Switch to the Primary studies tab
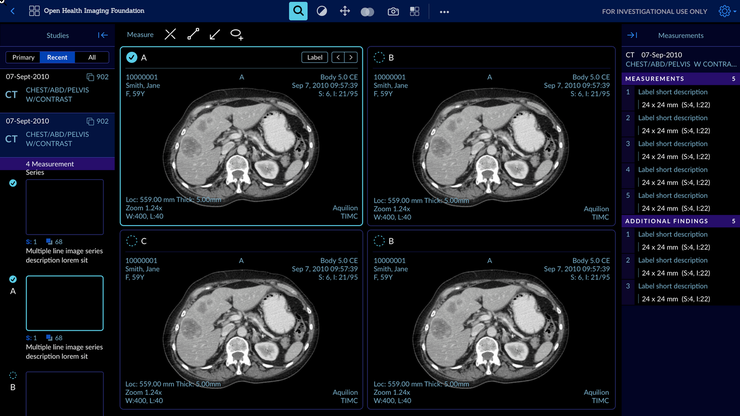The width and height of the screenshot is (740, 416). pyautogui.click(x=23, y=57)
